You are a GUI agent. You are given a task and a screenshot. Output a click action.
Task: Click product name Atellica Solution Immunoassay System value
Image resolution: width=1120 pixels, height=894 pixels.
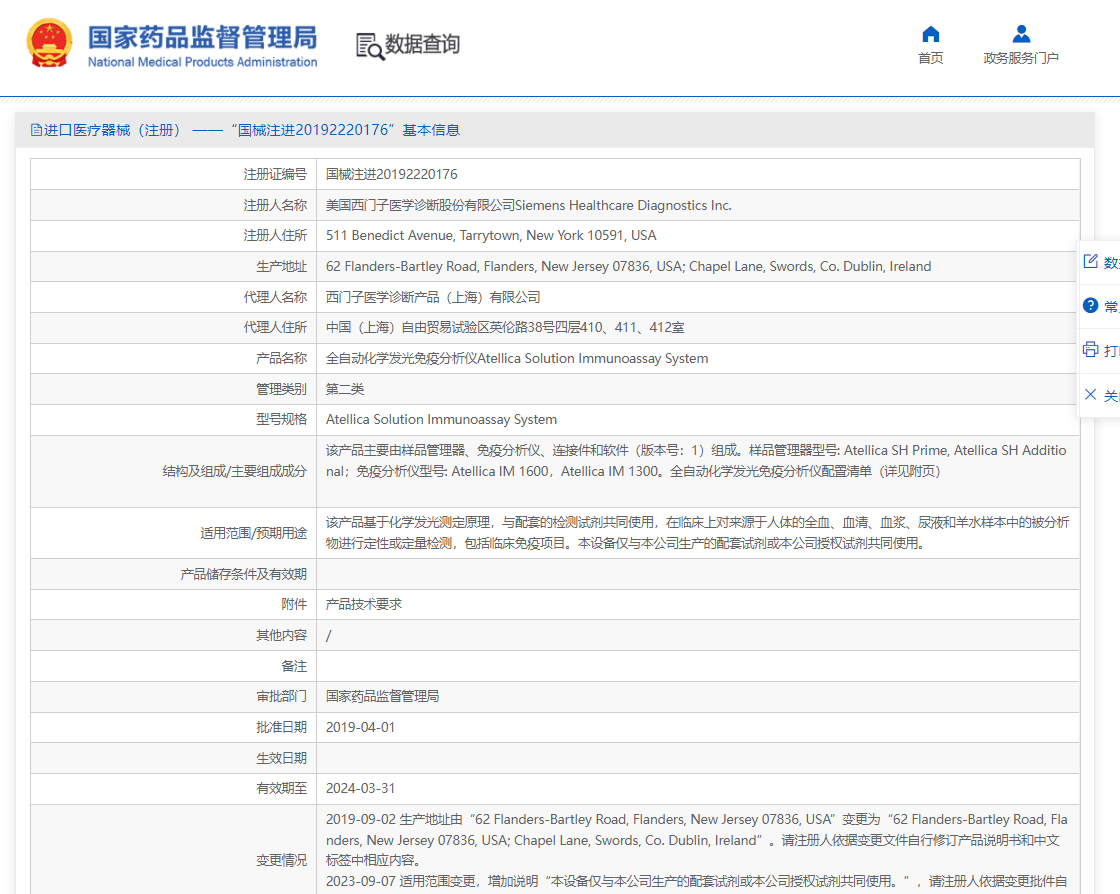tap(517, 358)
